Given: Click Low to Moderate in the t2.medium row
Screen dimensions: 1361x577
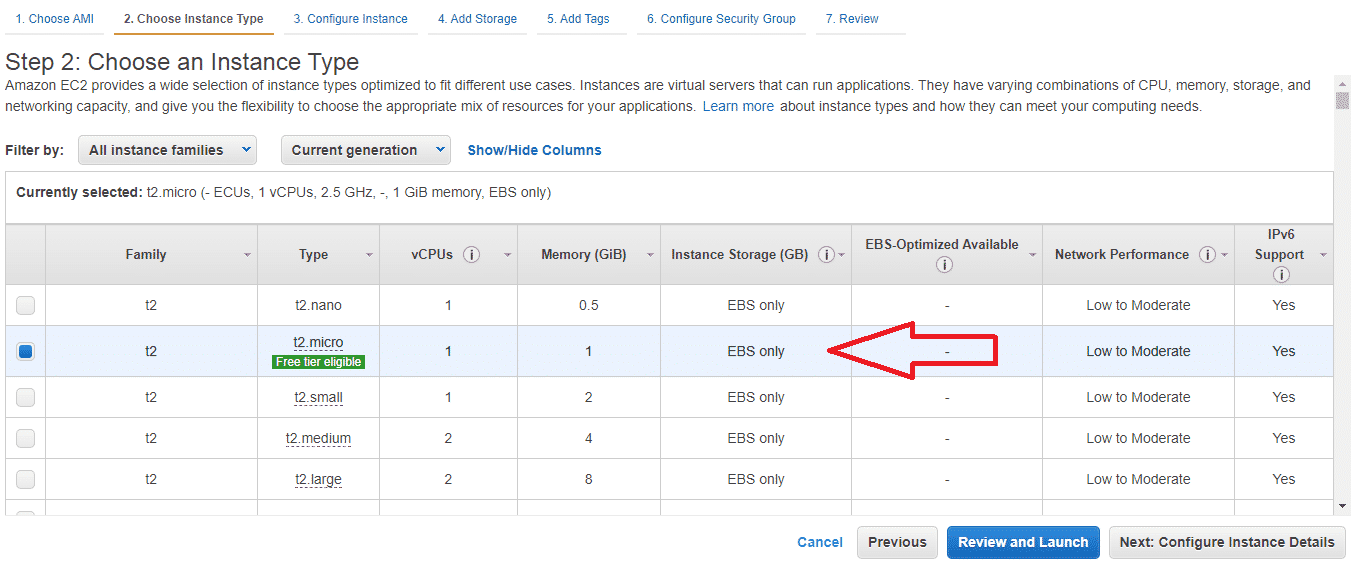Looking at the screenshot, I should pos(1138,438).
